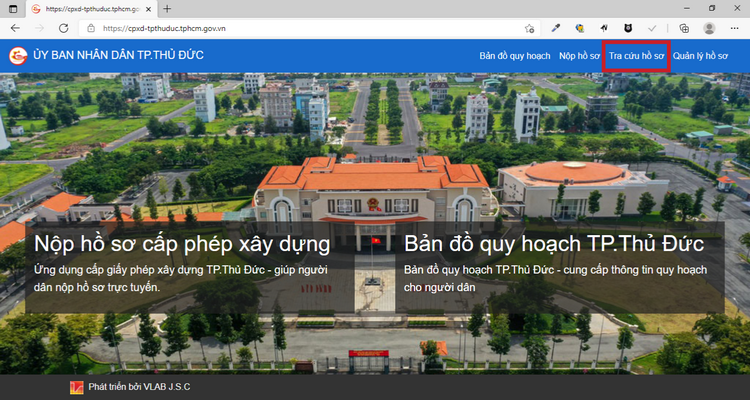Click the address bar URL field
The image size is (750, 400).
click(309, 28)
